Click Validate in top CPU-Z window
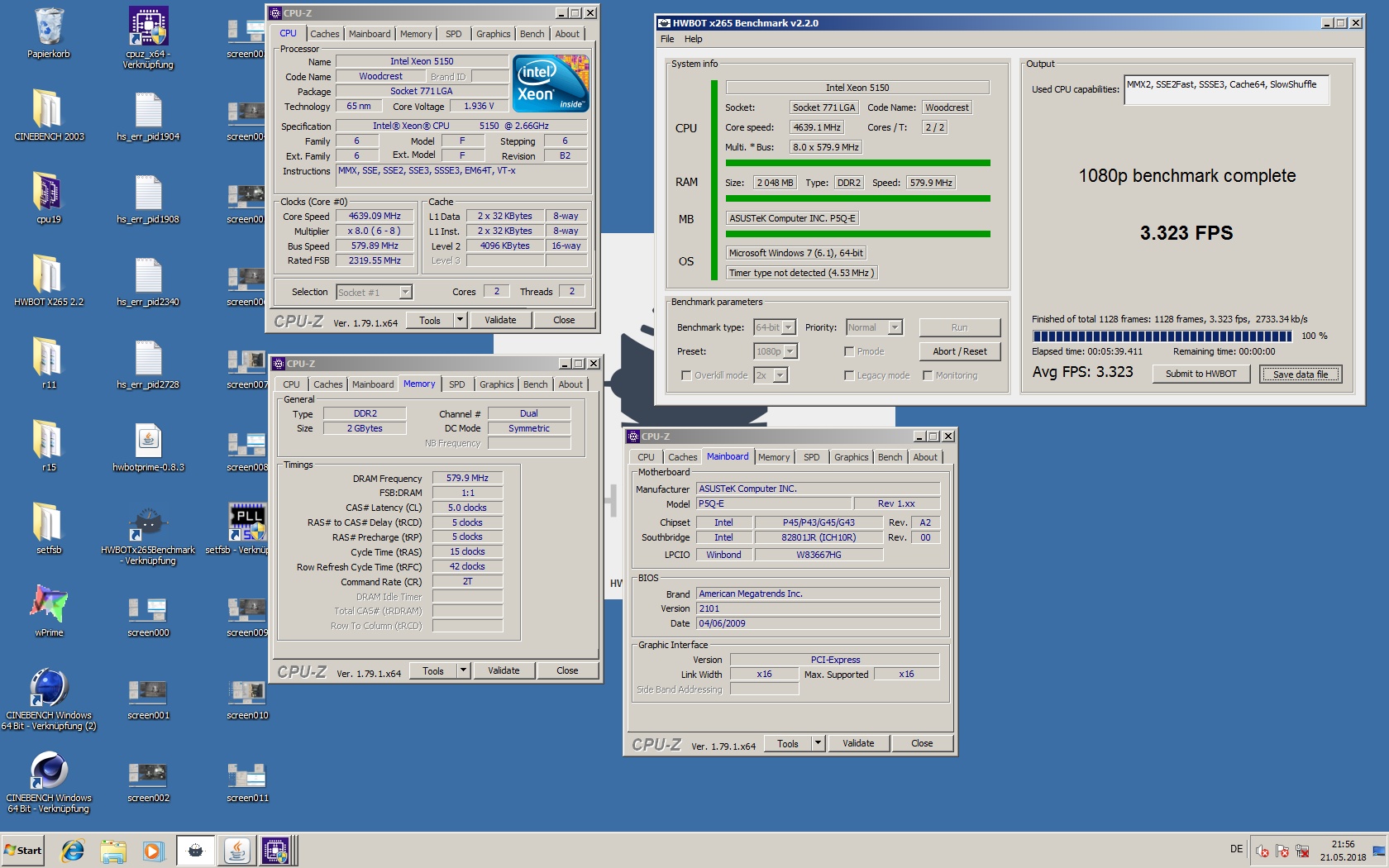 coord(500,320)
